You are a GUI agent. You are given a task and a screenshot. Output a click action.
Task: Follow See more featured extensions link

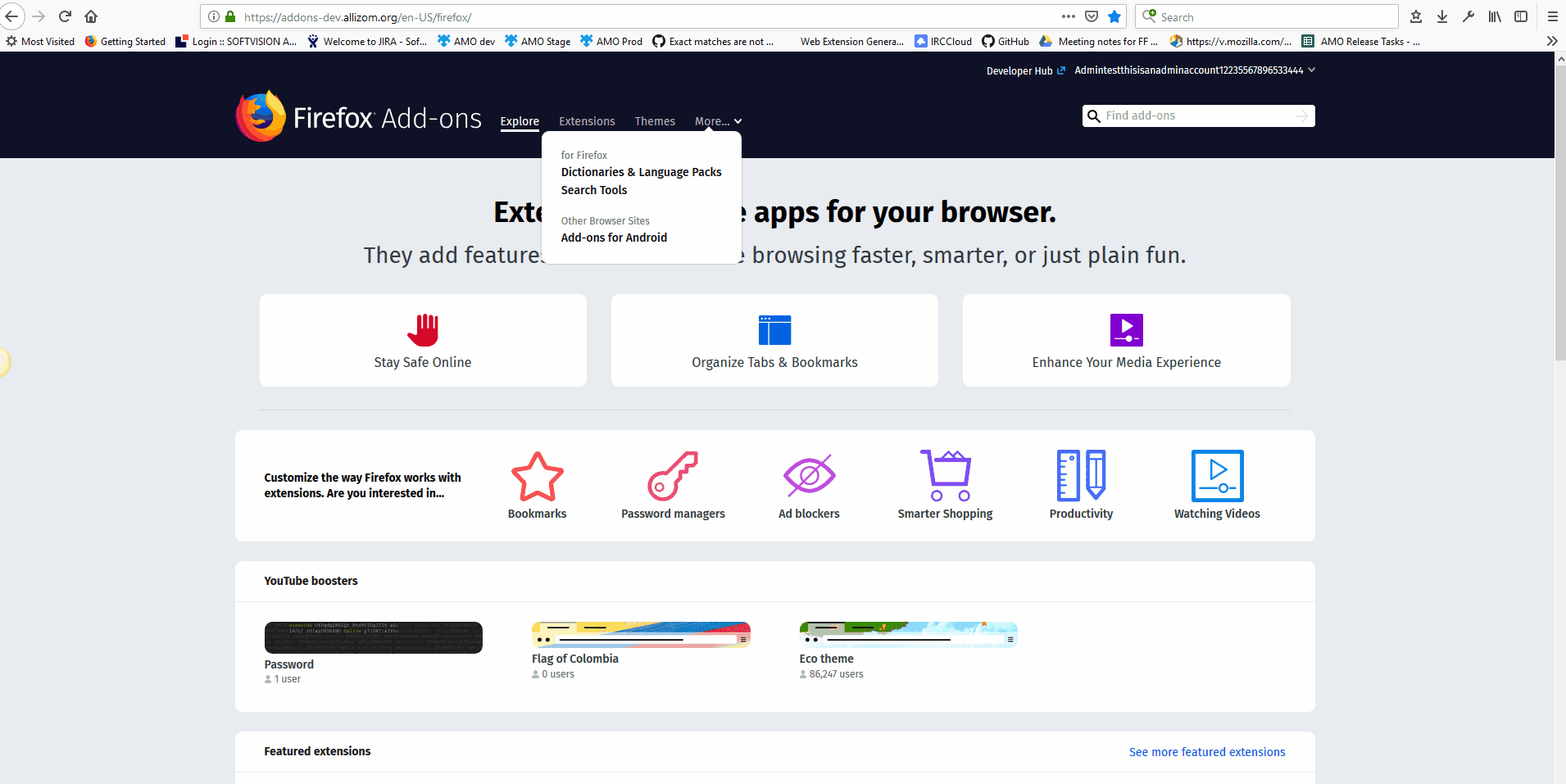click(1207, 752)
